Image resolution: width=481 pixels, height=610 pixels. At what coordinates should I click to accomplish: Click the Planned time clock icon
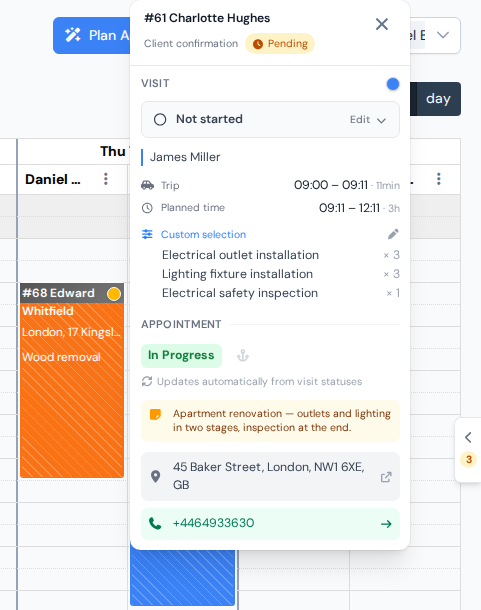[147, 208]
